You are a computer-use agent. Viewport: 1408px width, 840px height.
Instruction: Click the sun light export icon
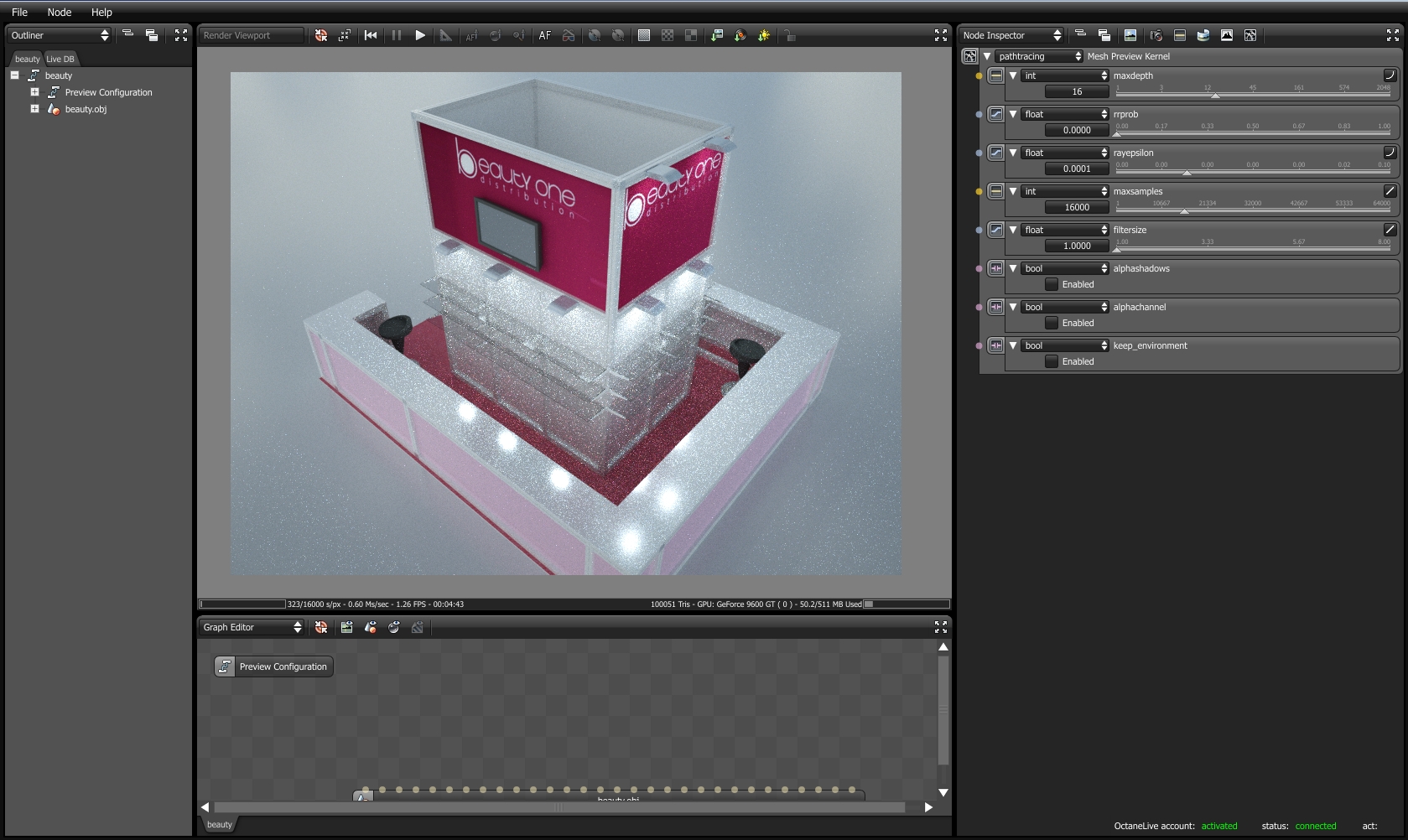[x=764, y=35]
